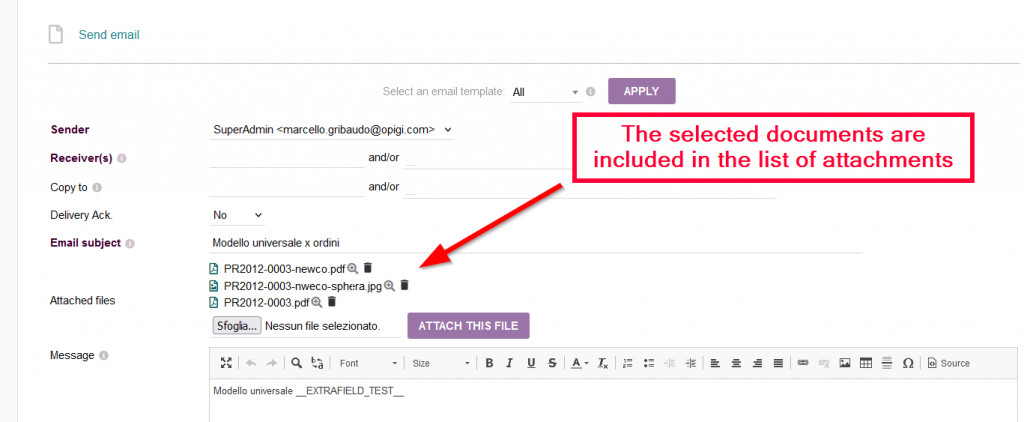Expand the email template selector
This screenshot has height=422, width=1024.
click(546, 92)
